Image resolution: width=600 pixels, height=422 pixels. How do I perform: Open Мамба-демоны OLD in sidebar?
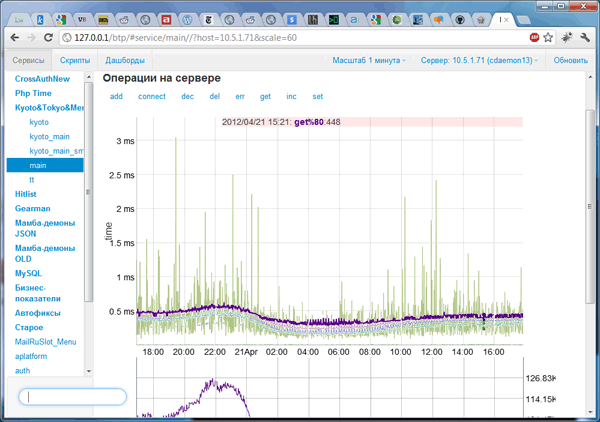[45, 254]
